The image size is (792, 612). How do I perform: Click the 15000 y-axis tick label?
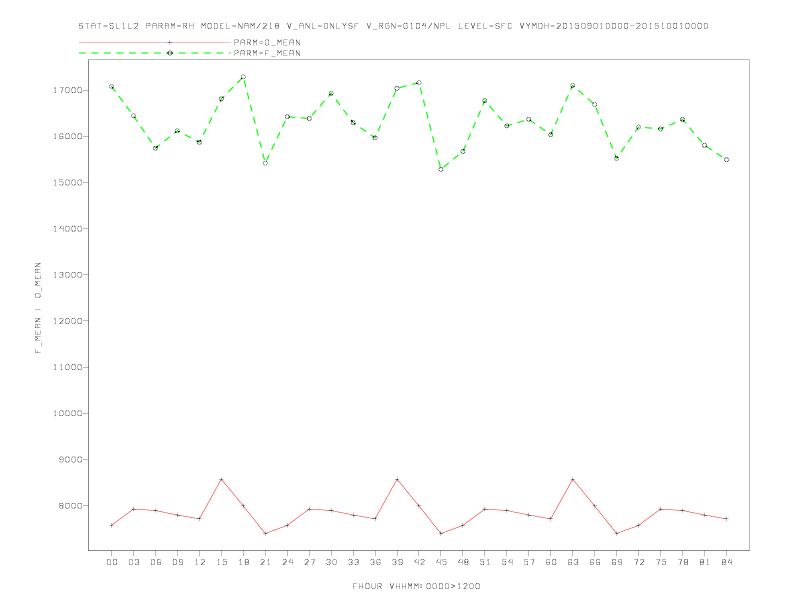67,182
